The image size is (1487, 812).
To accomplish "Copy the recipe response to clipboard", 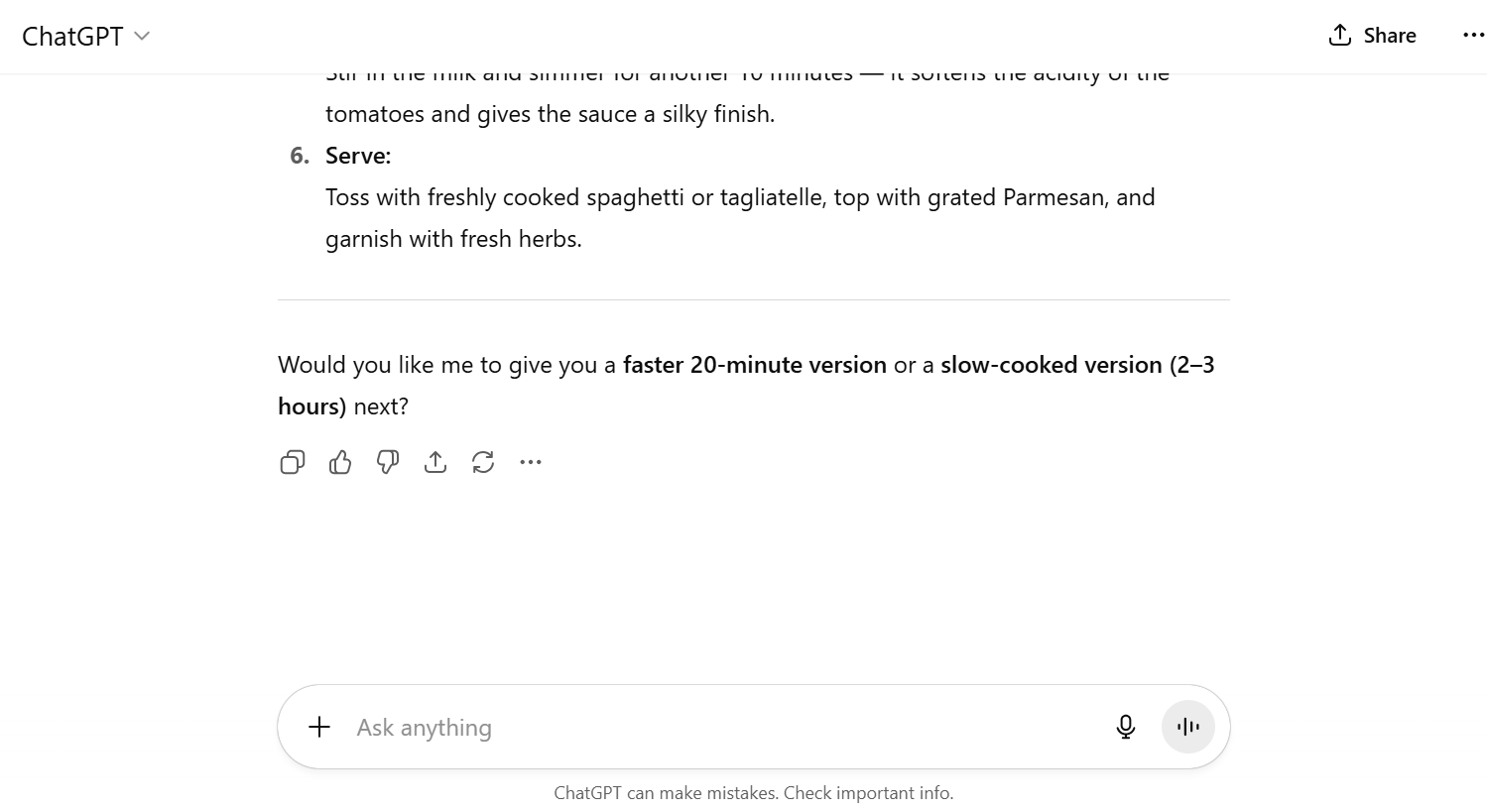I will (x=292, y=462).
